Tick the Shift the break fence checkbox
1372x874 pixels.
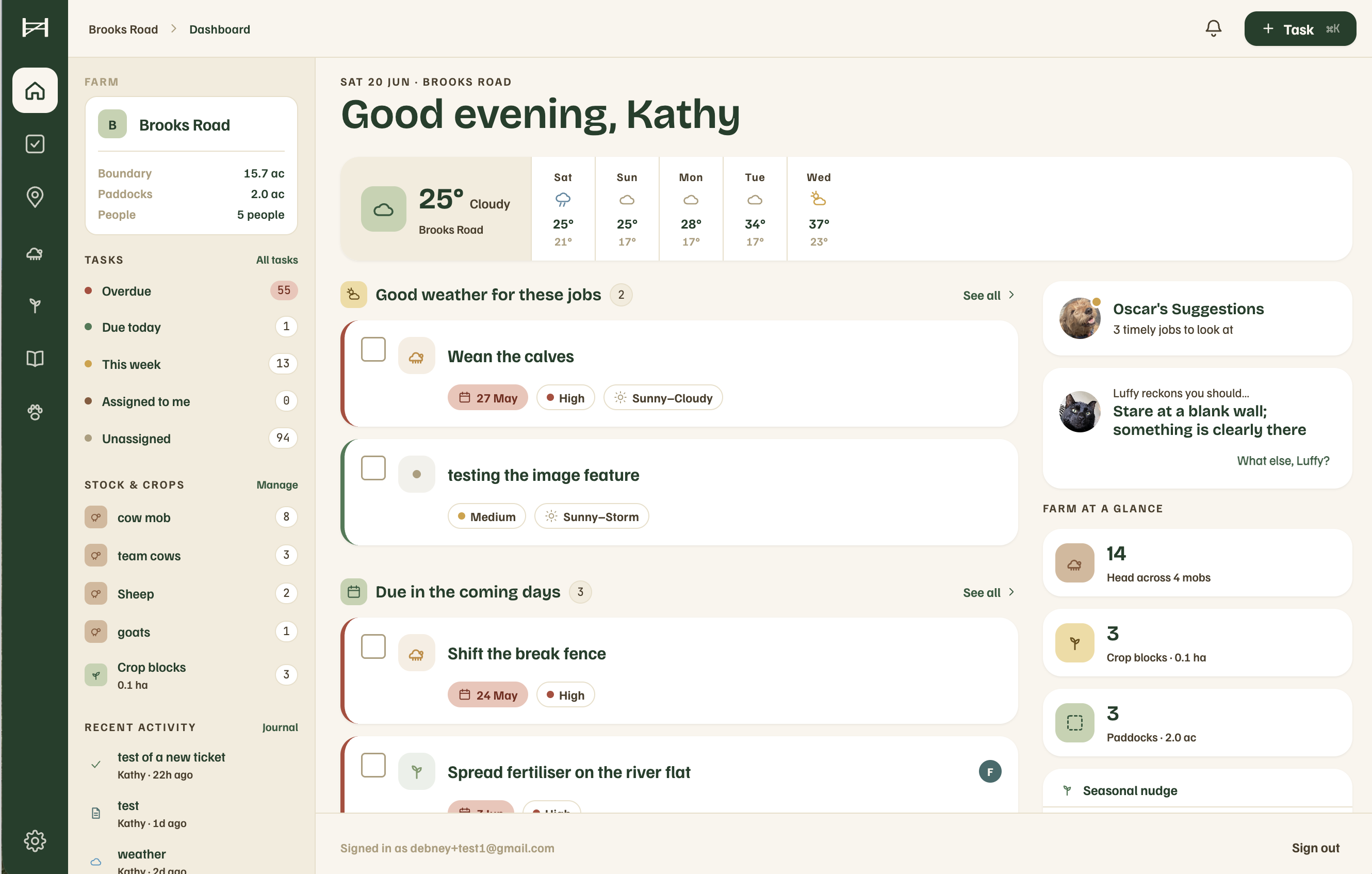coord(373,646)
